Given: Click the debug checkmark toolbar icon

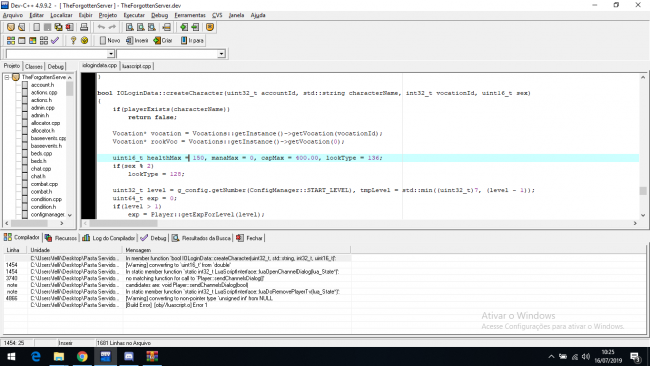Looking at the screenshot, I should point(55,40).
